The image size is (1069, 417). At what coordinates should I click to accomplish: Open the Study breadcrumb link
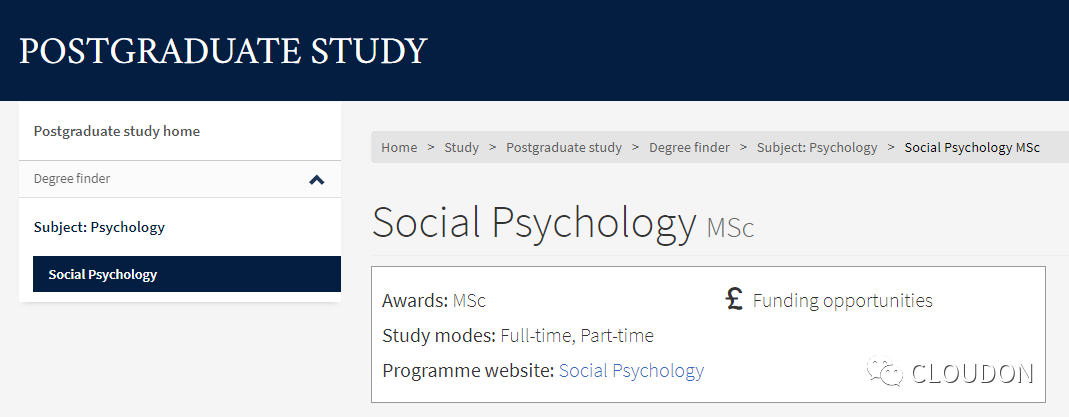462,147
